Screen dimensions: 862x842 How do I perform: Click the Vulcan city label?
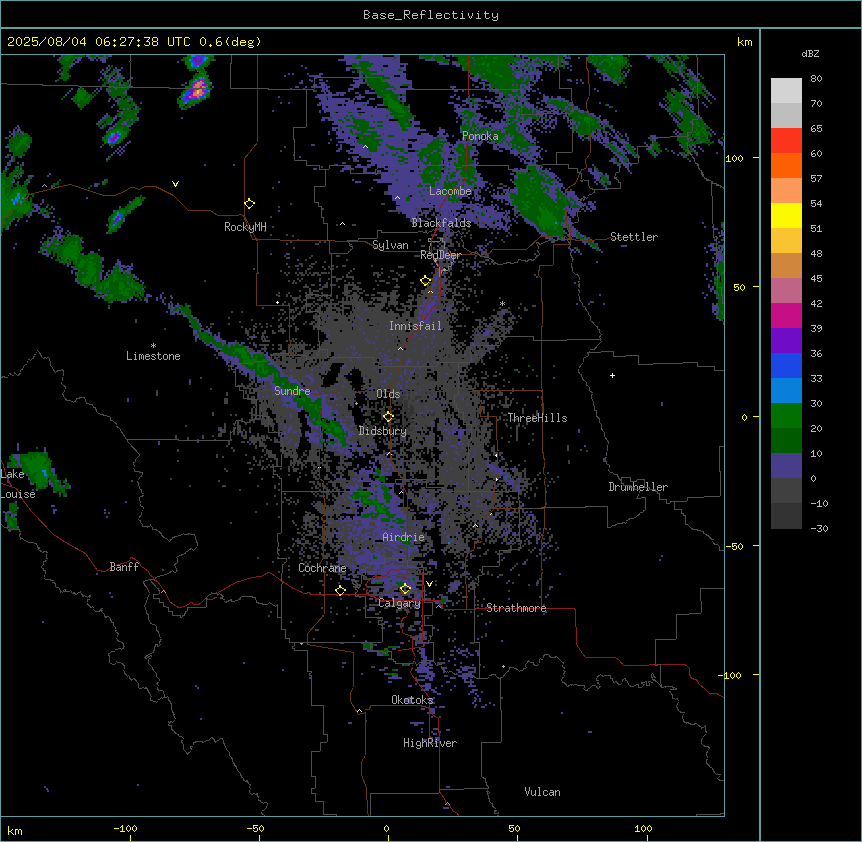tap(542, 792)
